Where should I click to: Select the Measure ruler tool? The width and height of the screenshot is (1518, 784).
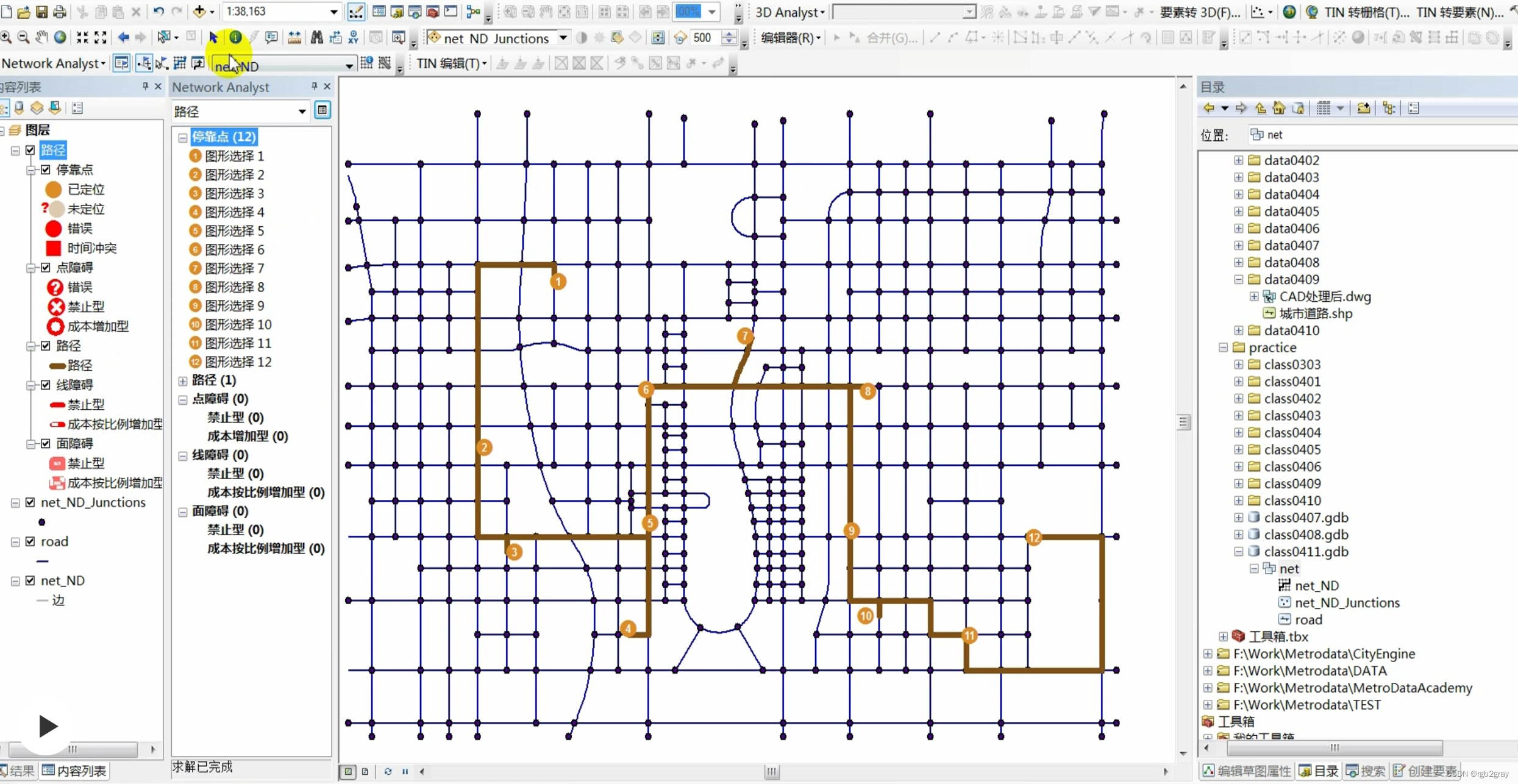(294, 38)
